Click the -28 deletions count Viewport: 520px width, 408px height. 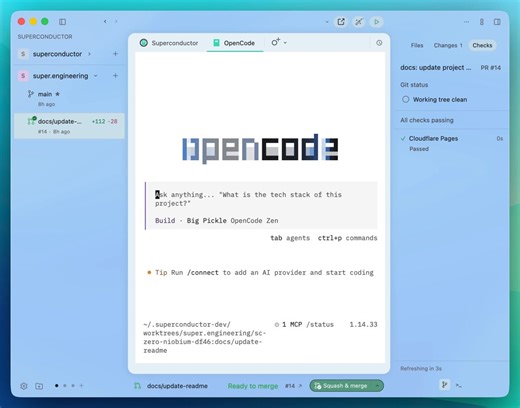[113, 121]
